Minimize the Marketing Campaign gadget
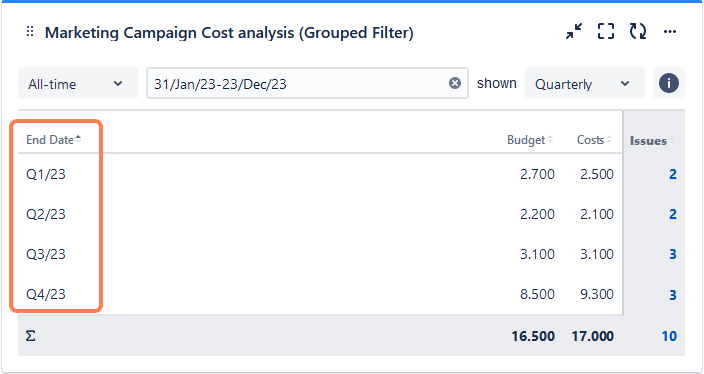 click(x=574, y=31)
